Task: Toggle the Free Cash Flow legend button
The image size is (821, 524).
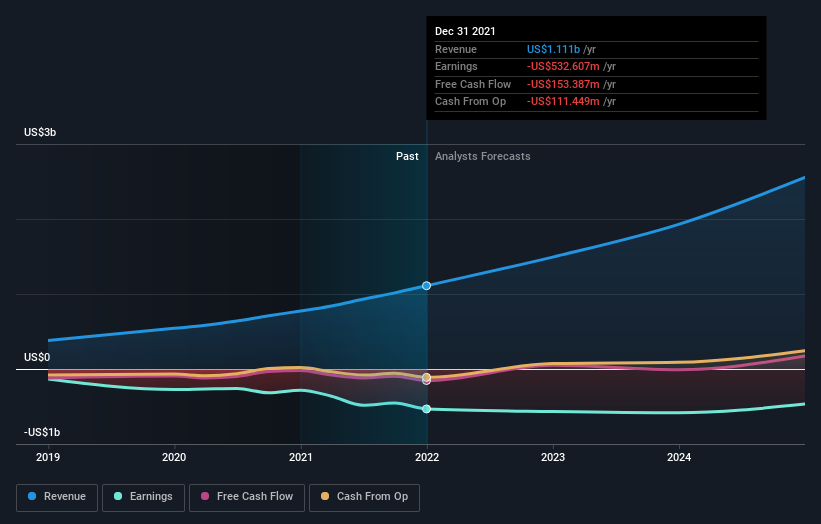Action: point(247,497)
